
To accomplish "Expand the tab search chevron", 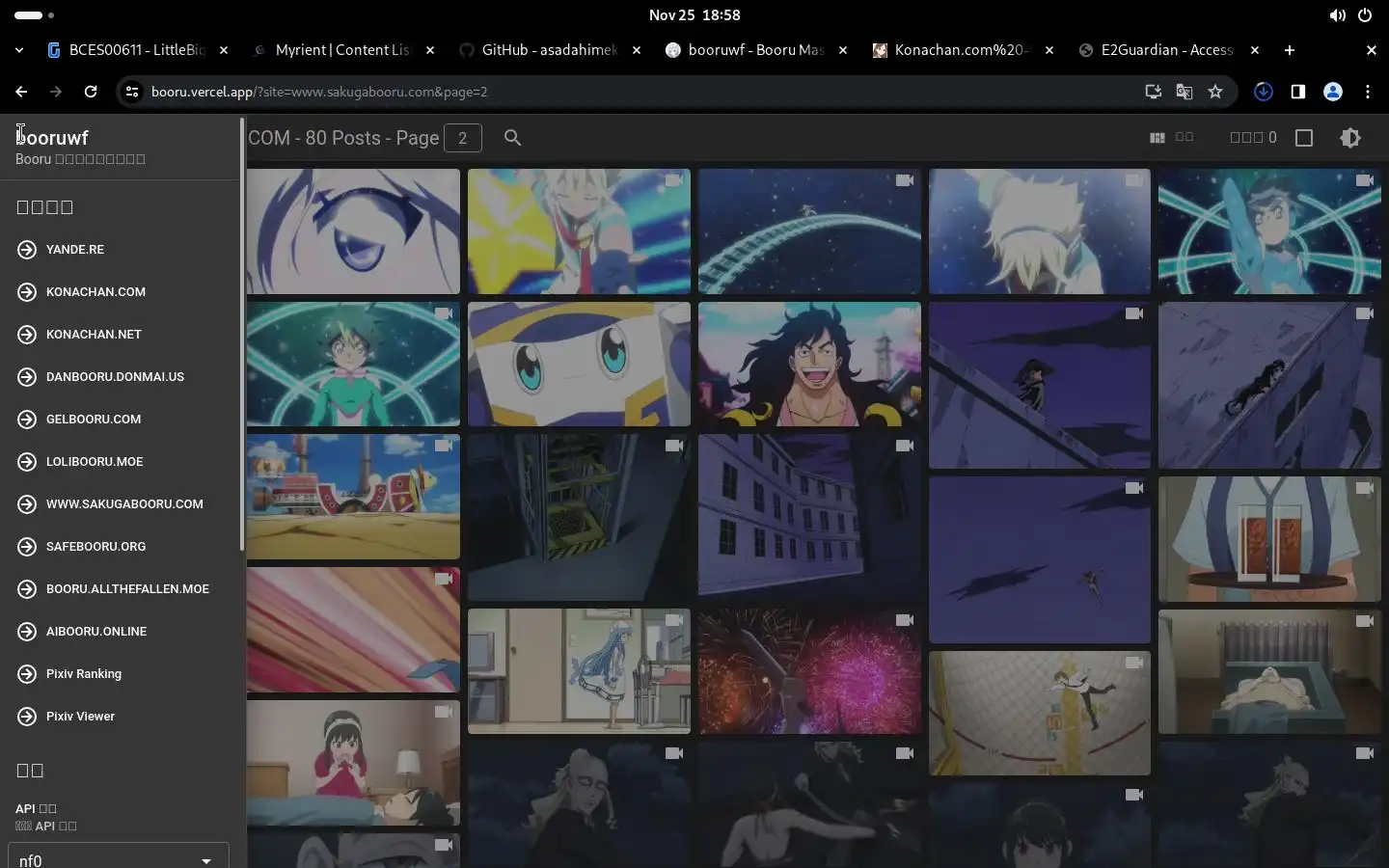I will coord(19,50).
